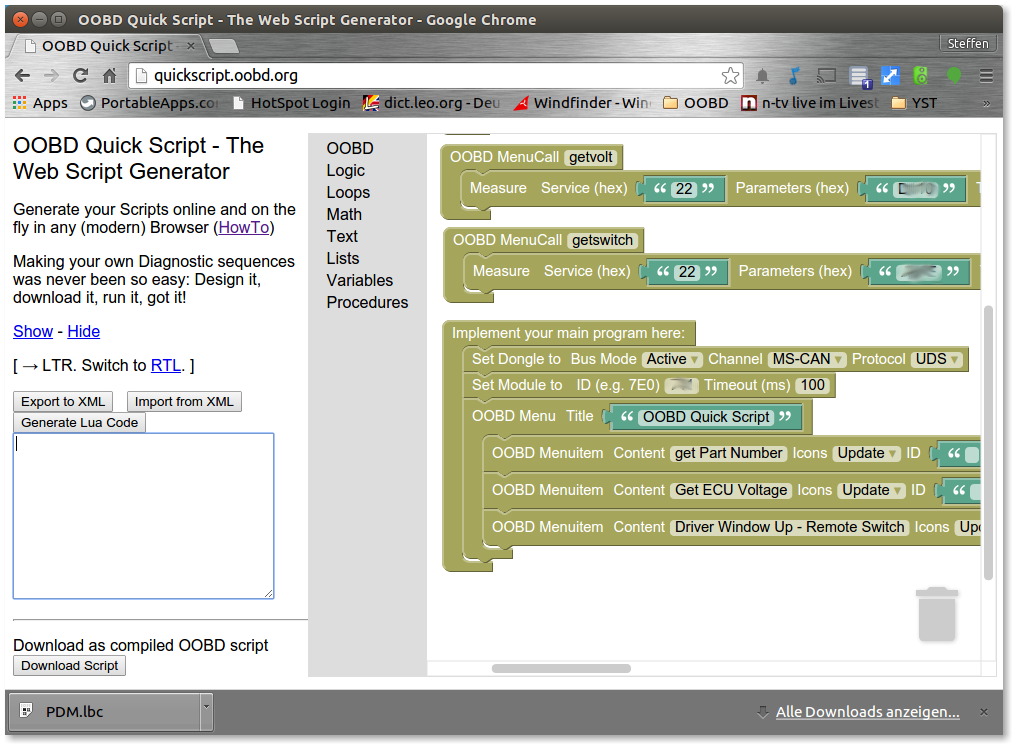Screen dimensions: 1012x744
Task: Click the Show link
Action: (33, 332)
